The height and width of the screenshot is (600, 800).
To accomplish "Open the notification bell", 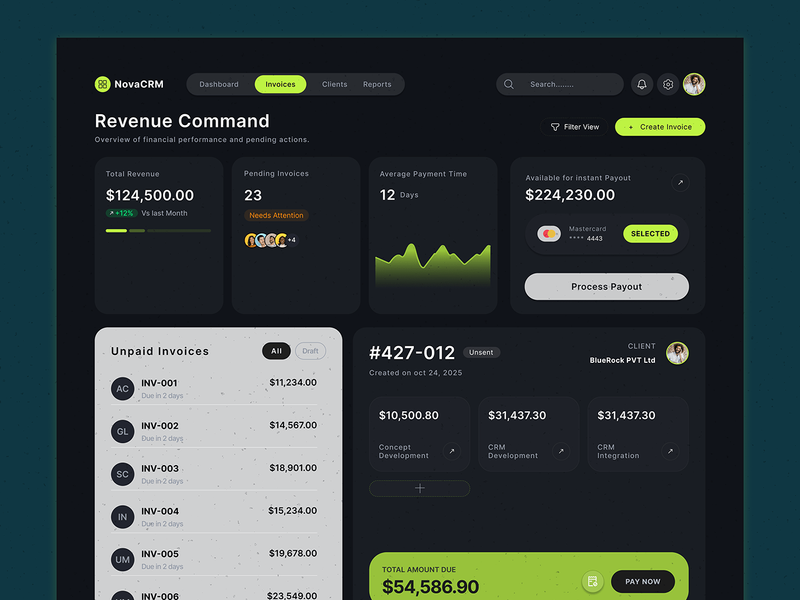I will (641, 84).
